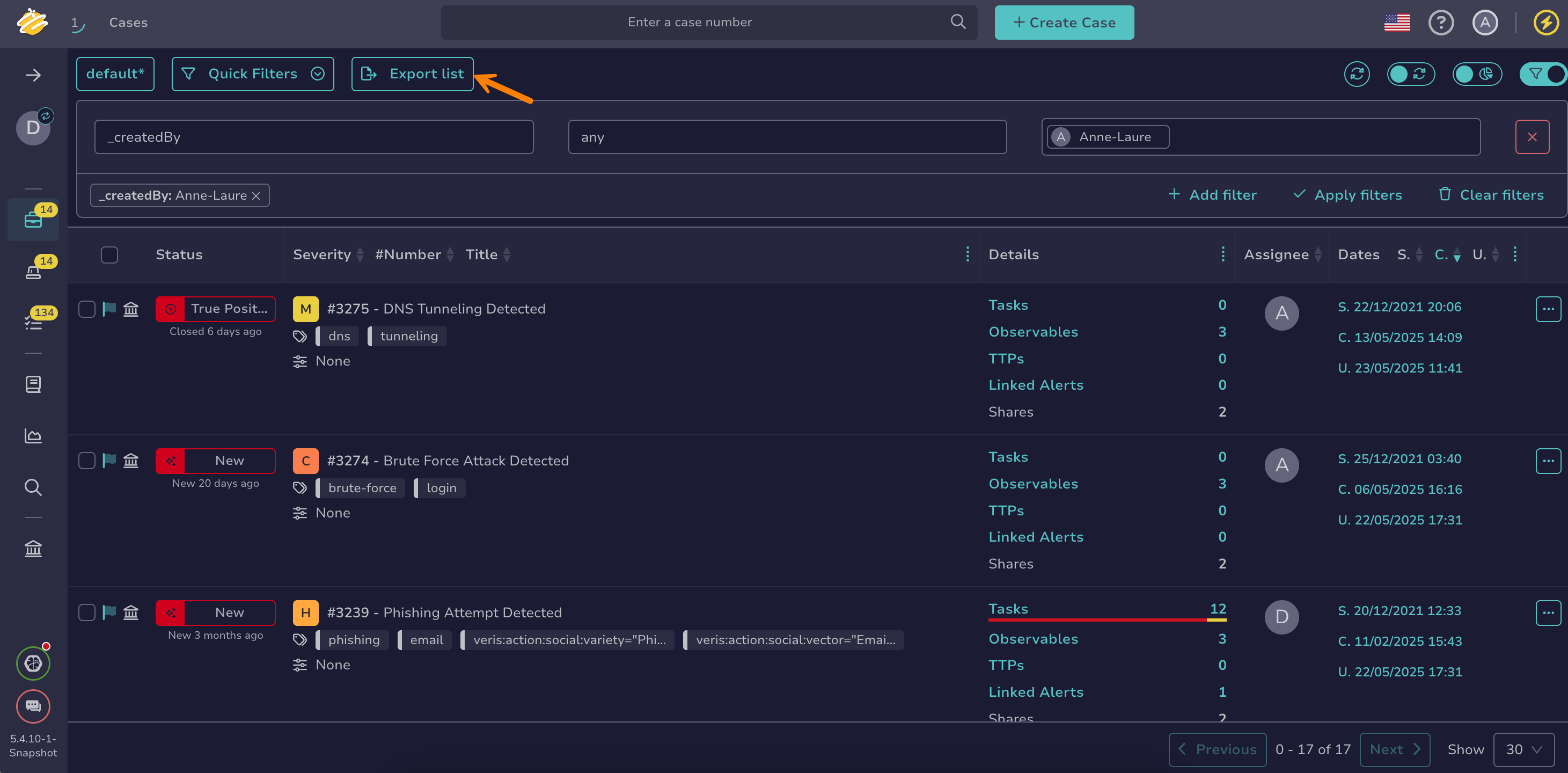The image size is (1568, 773).
Task: Click Create Case button
Action: 1064,23
